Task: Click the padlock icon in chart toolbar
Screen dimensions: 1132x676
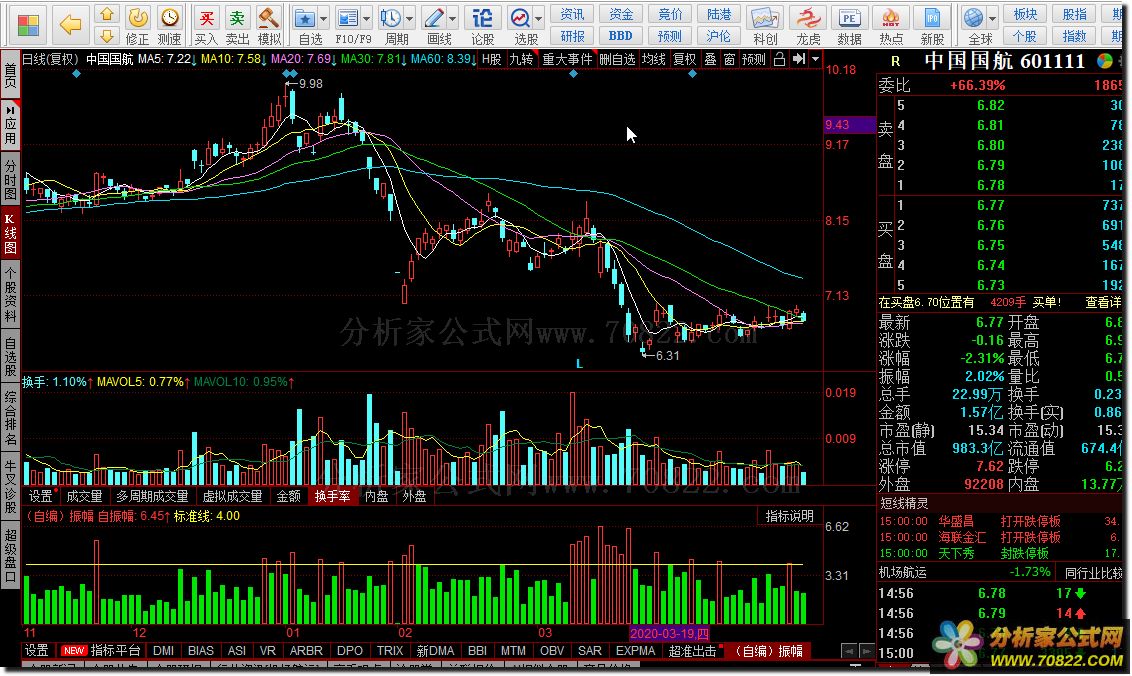Action: tap(779, 59)
